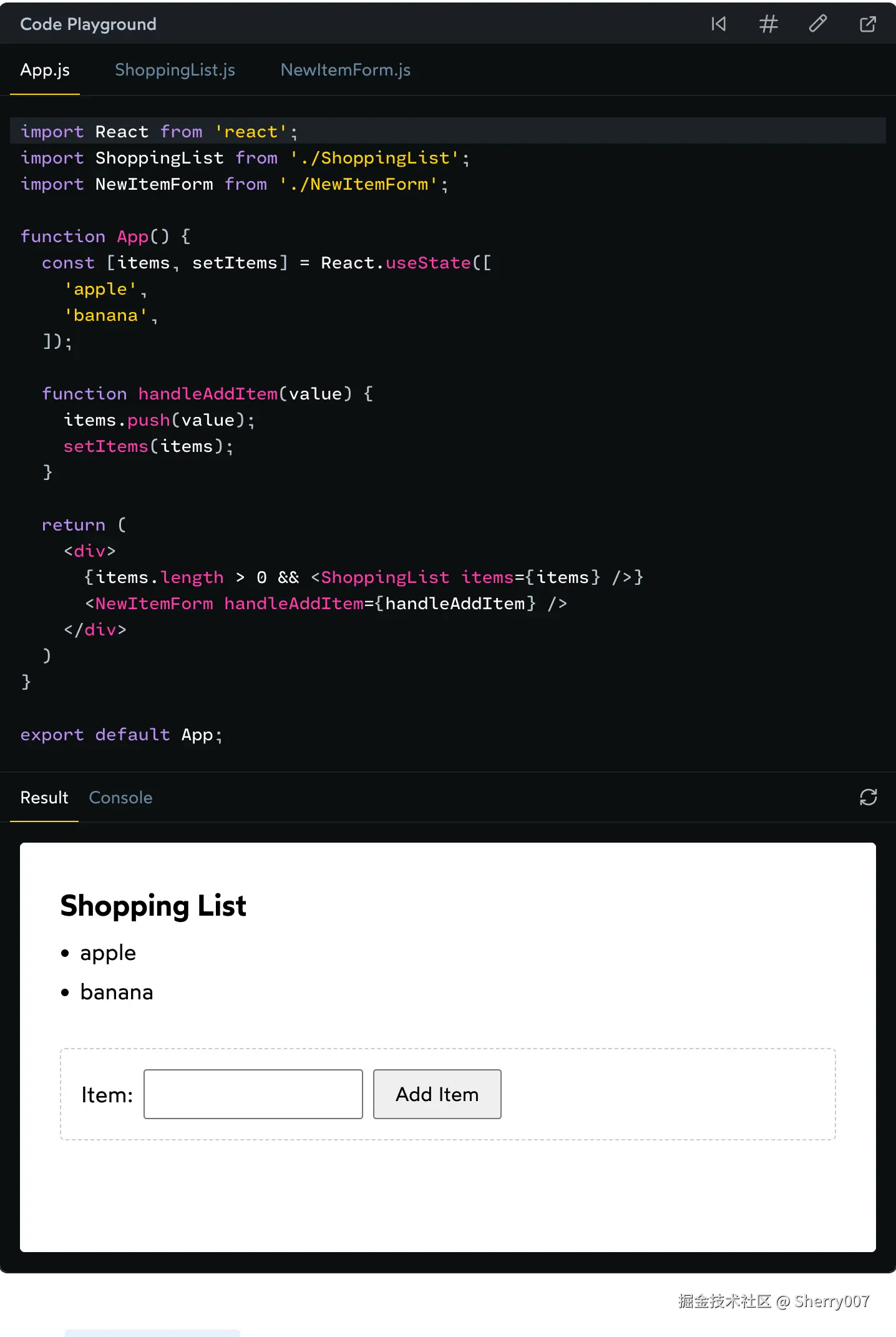Image resolution: width=896 pixels, height=1337 pixels.
Task: Click the hash format code icon
Action: [768, 24]
